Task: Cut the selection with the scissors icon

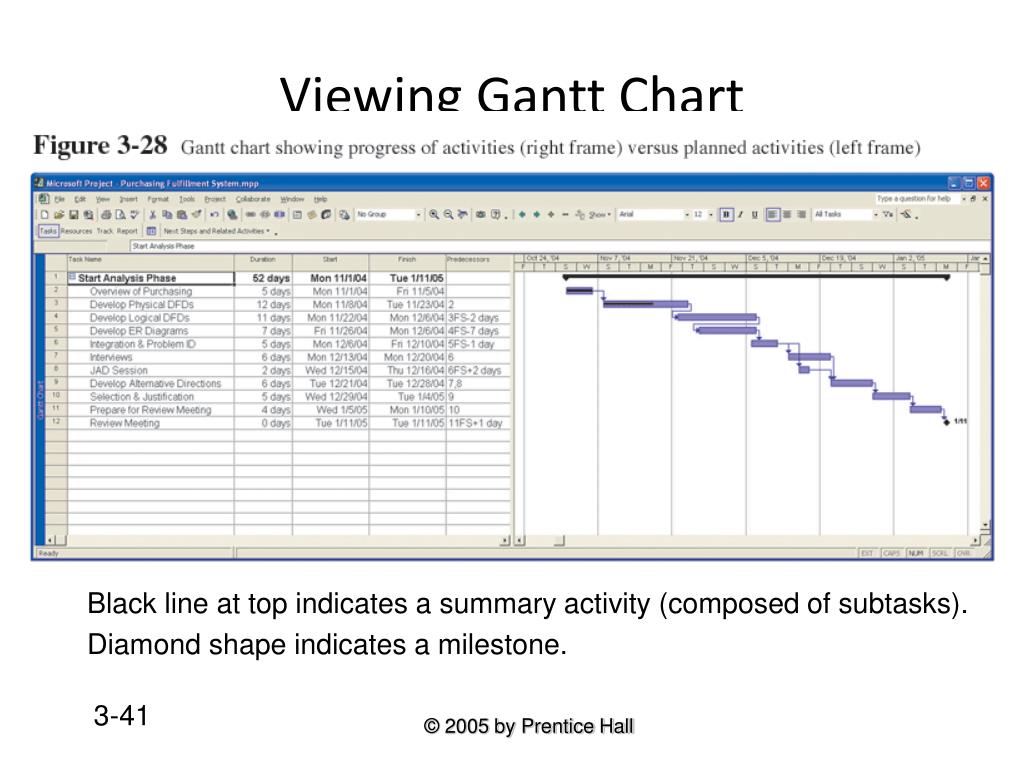Action: click(x=152, y=214)
